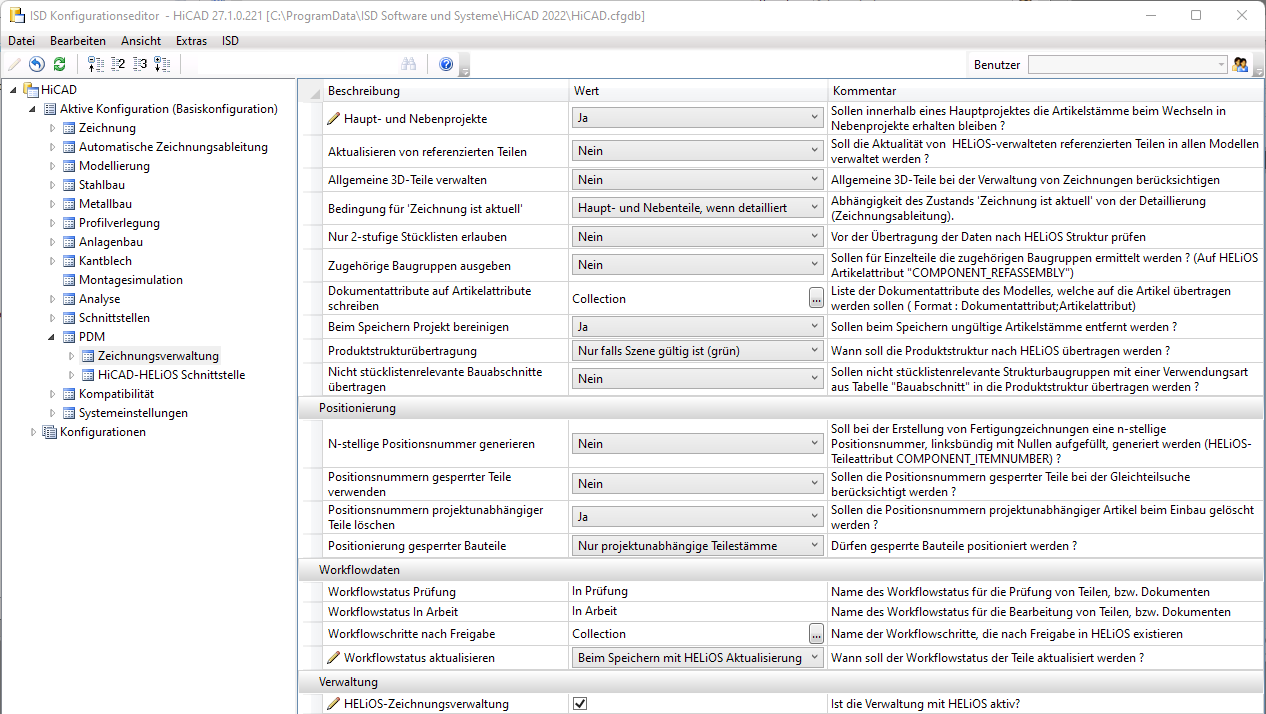Click the pencil icon beside Workflowstatus aktualisieren

(x=334, y=658)
